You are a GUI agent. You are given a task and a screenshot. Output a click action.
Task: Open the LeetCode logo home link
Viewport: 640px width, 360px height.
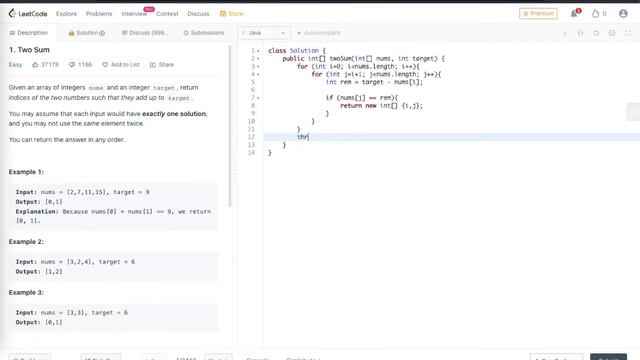(x=28, y=13)
